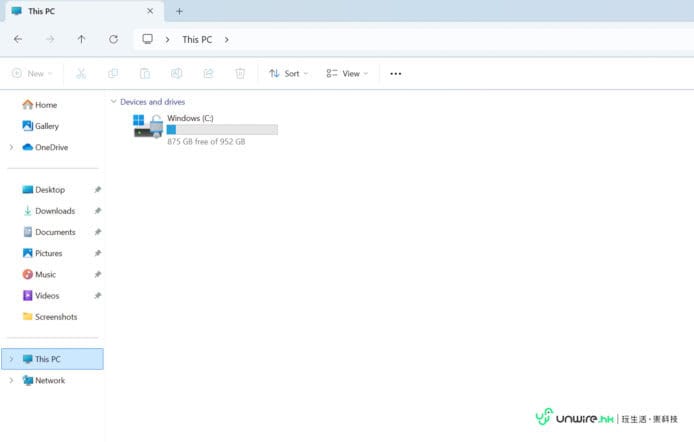Screen dimensions: 694x442
Task: Click the Cut scissors icon in toolbar
Action: tap(81, 73)
